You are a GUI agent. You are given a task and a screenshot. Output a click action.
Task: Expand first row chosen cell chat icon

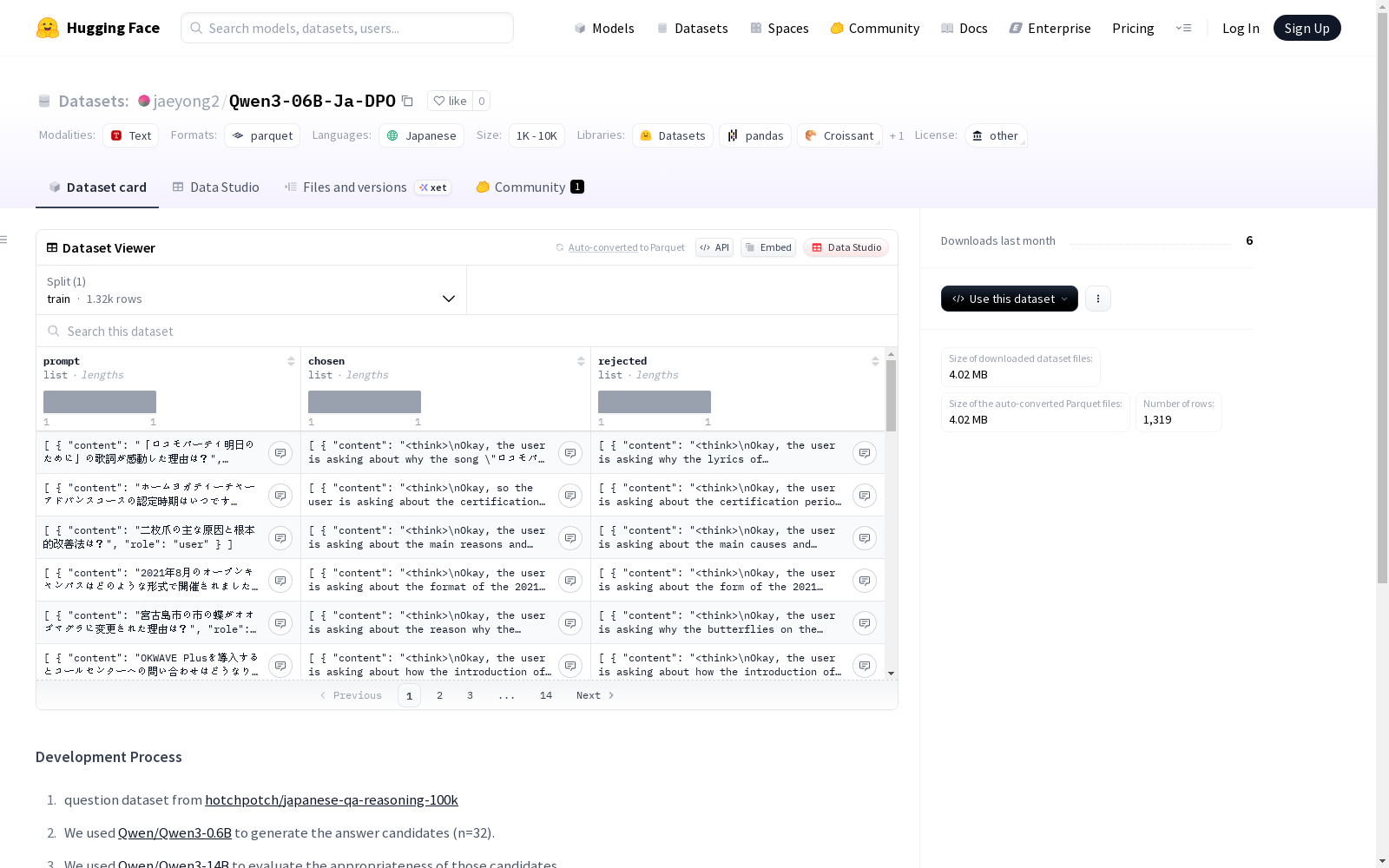click(x=569, y=453)
